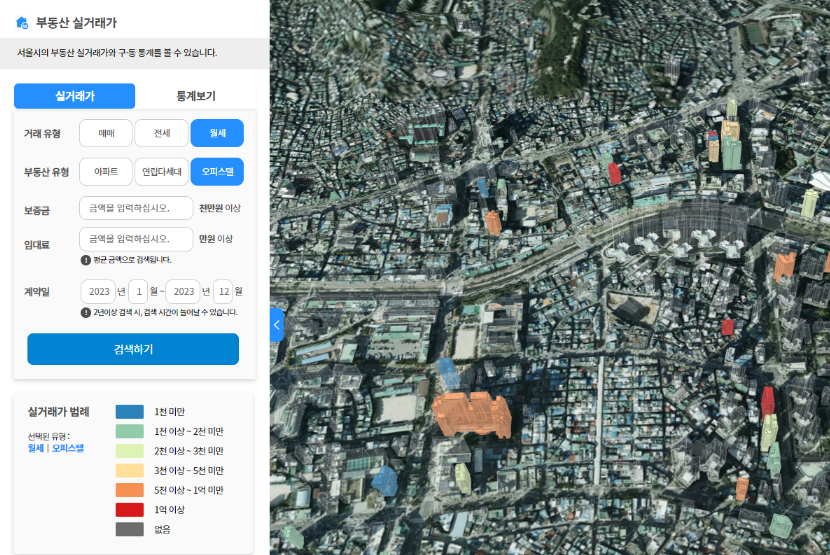
Task: Select 매매 transaction type
Action: (x=106, y=133)
